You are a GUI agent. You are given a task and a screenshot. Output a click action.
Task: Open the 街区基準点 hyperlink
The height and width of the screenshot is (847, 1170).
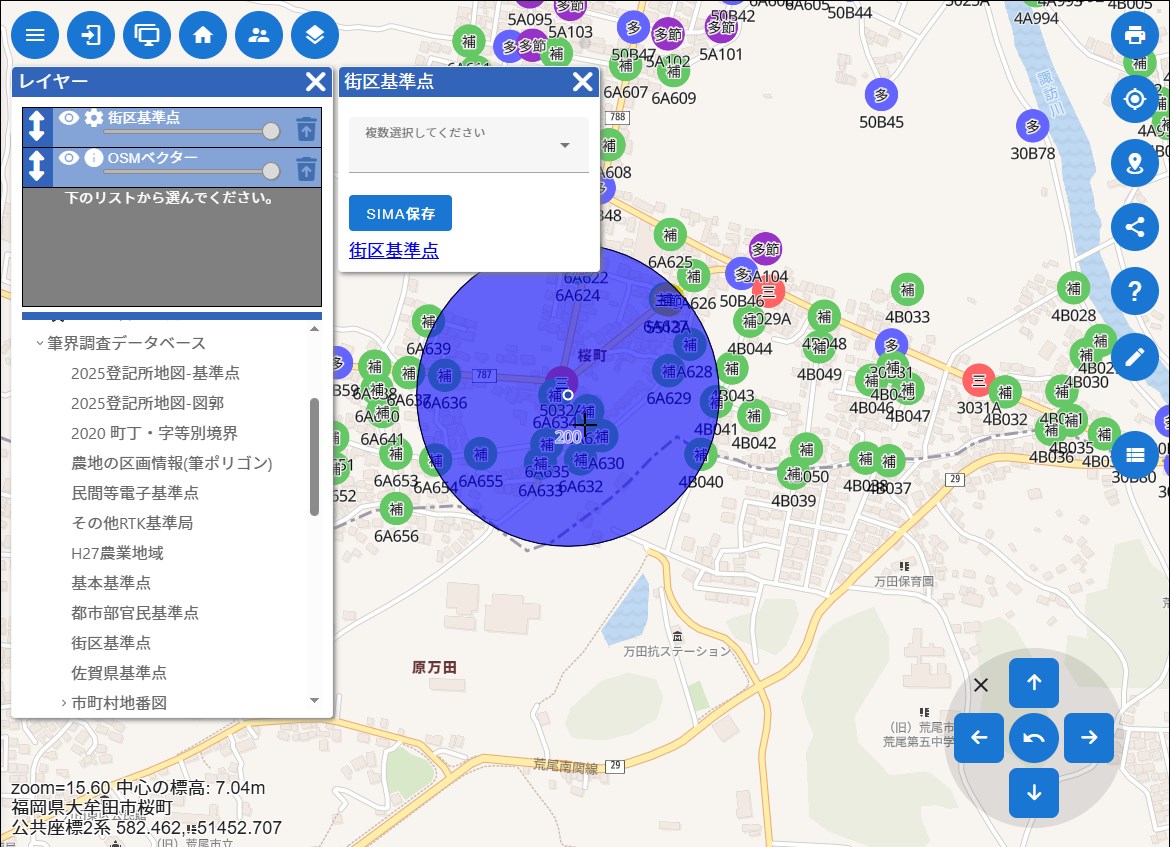(x=393, y=251)
